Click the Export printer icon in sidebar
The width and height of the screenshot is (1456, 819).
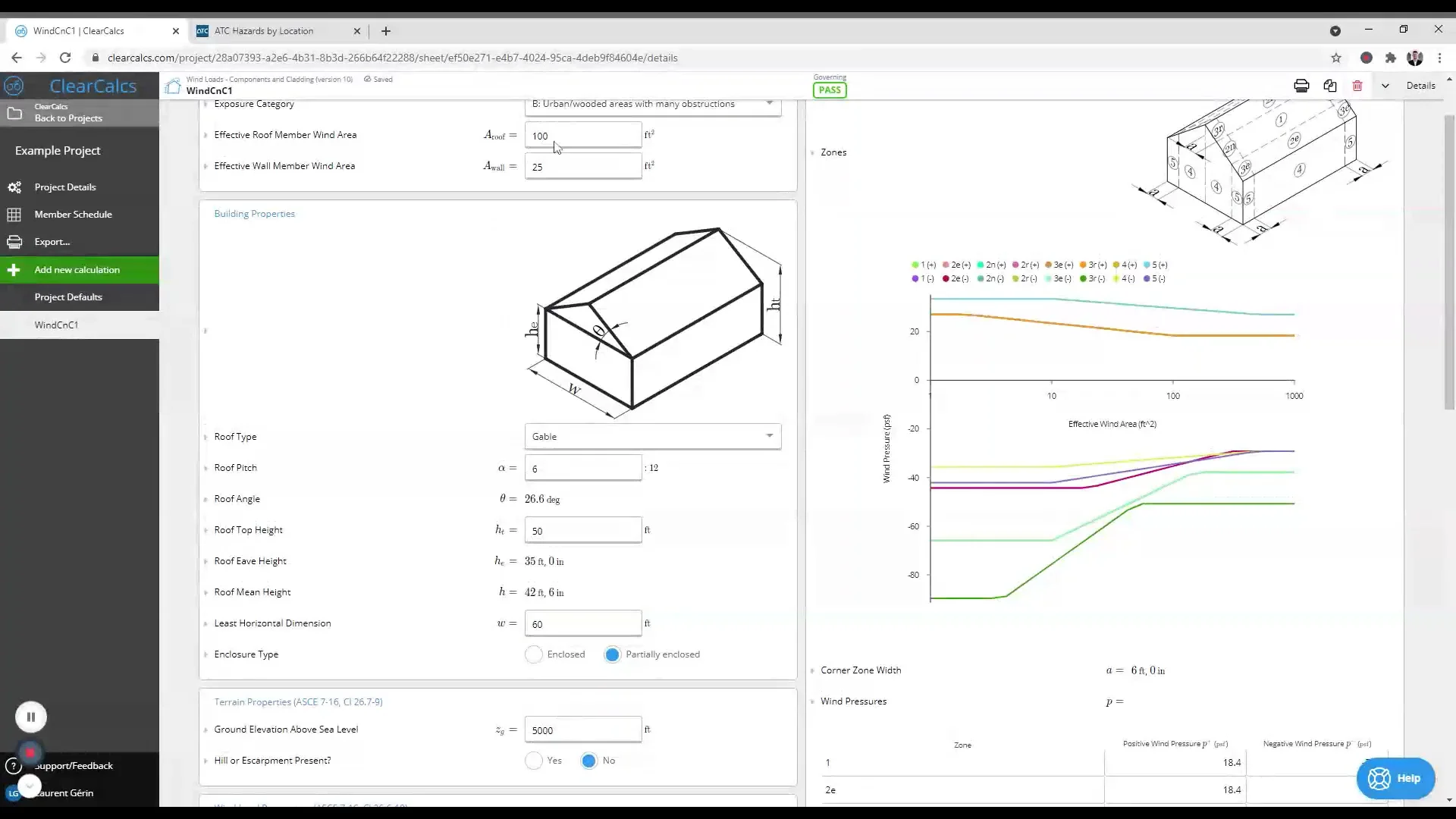tap(14, 242)
